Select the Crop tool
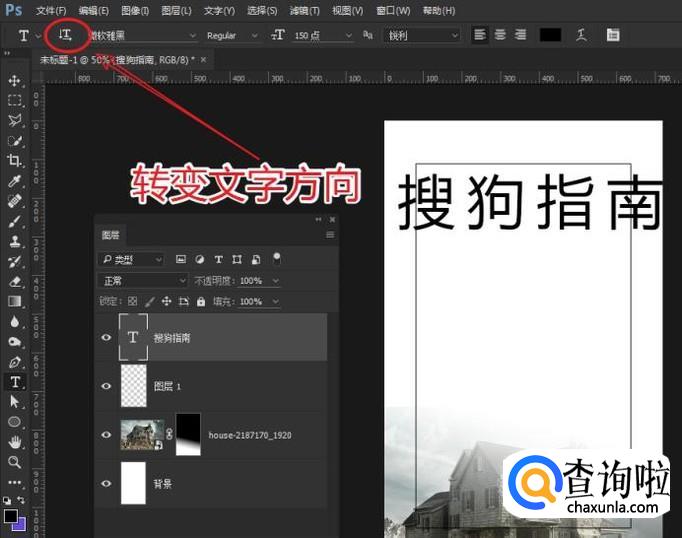682x538 pixels. coord(15,160)
